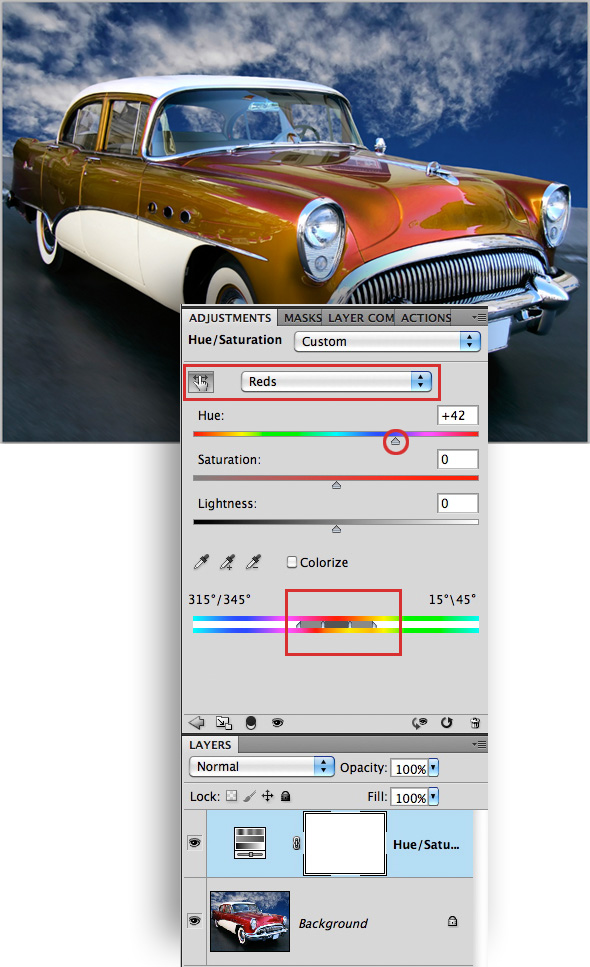Enable the Colorize checkbox
The width and height of the screenshot is (590, 967).
292,562
